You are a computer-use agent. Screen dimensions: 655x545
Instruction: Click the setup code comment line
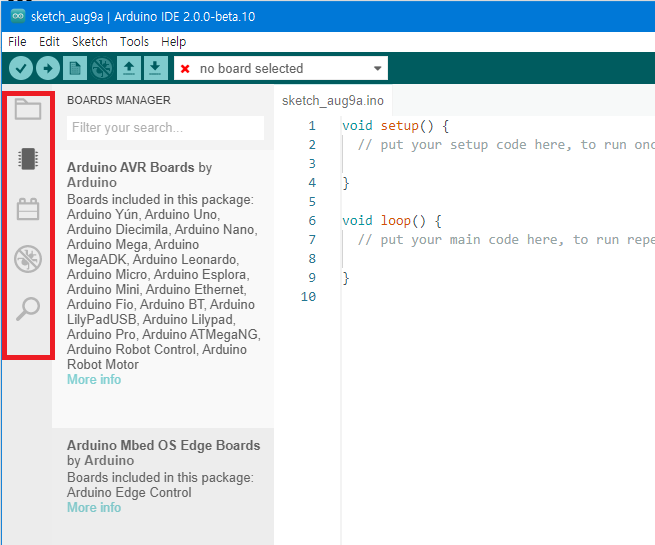coord(506,145)
